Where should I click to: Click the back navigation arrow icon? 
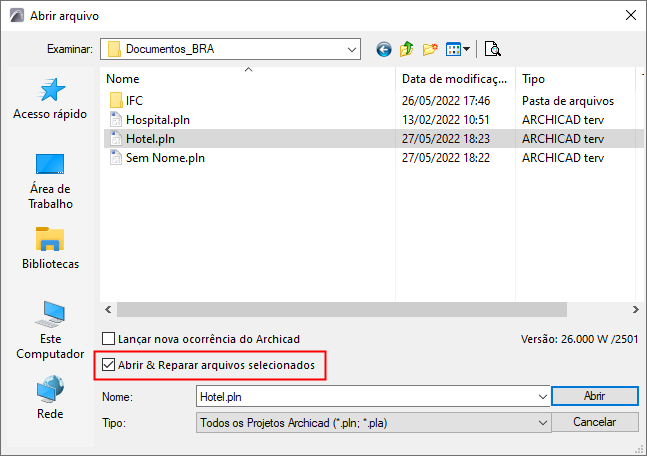coord(384,48)
